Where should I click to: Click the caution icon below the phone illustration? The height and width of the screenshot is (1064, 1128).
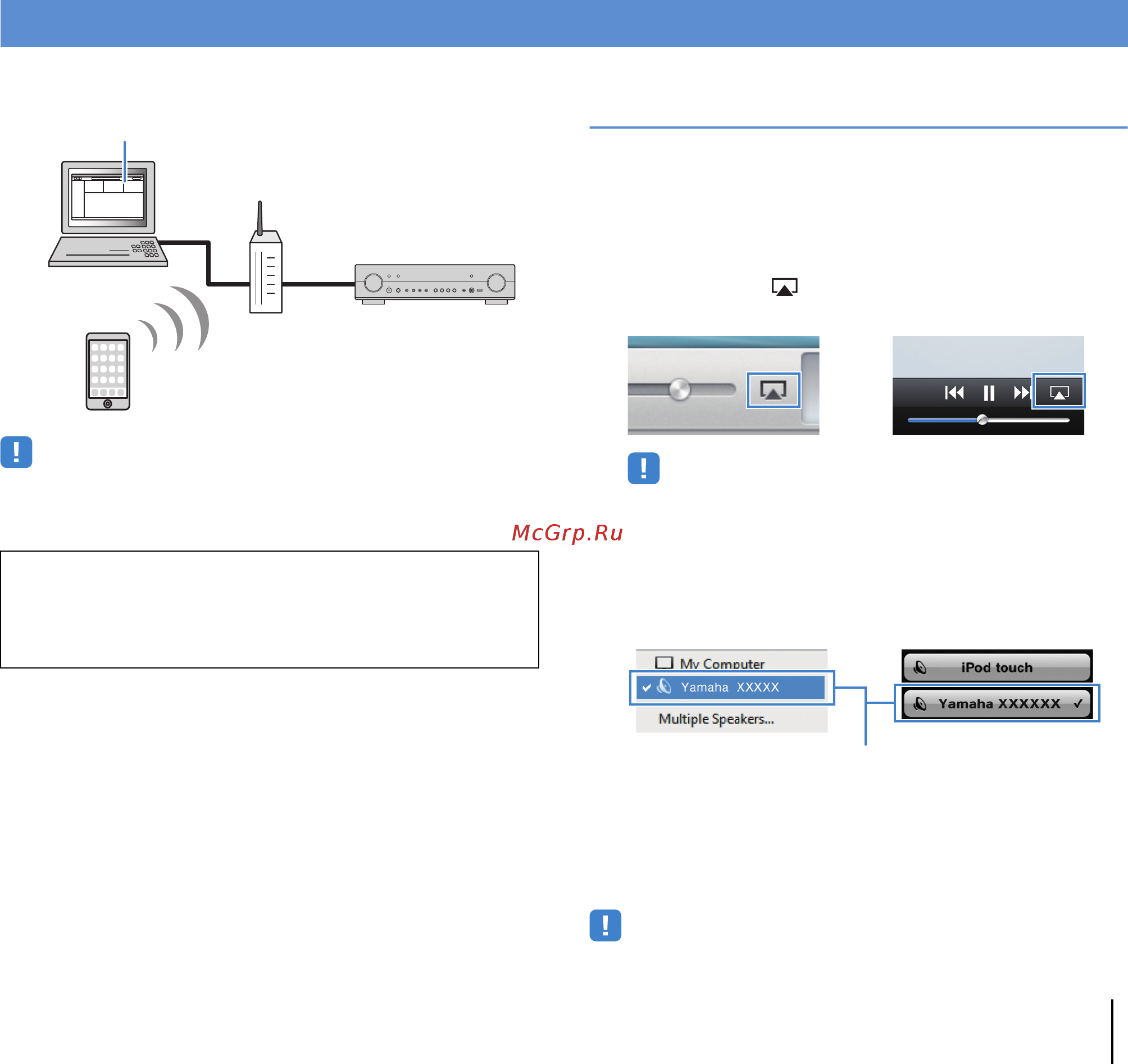click(16, 452)
